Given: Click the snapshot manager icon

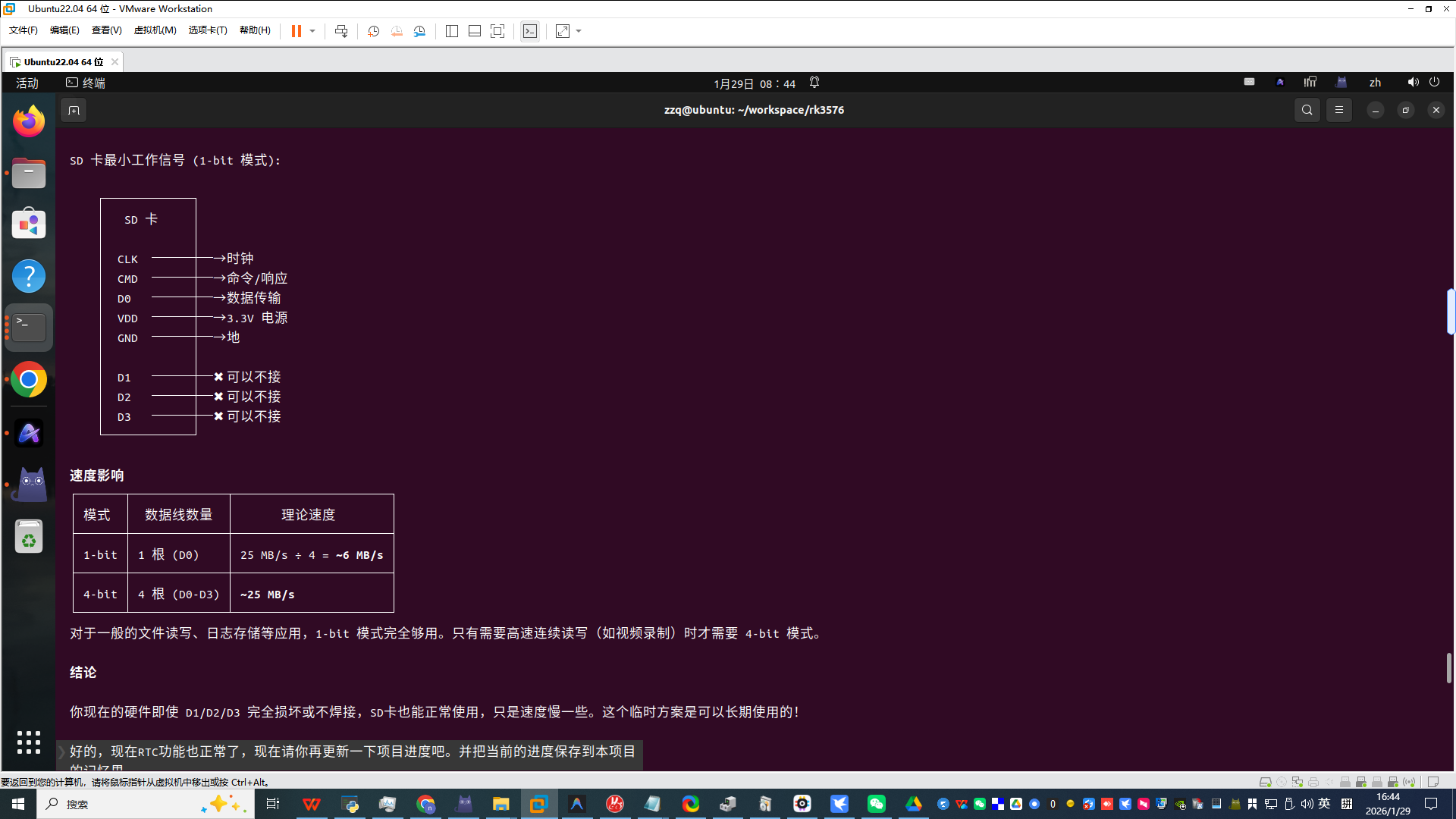Looking at the screenshot, I should pyautogui.click(x=419, y=31).
